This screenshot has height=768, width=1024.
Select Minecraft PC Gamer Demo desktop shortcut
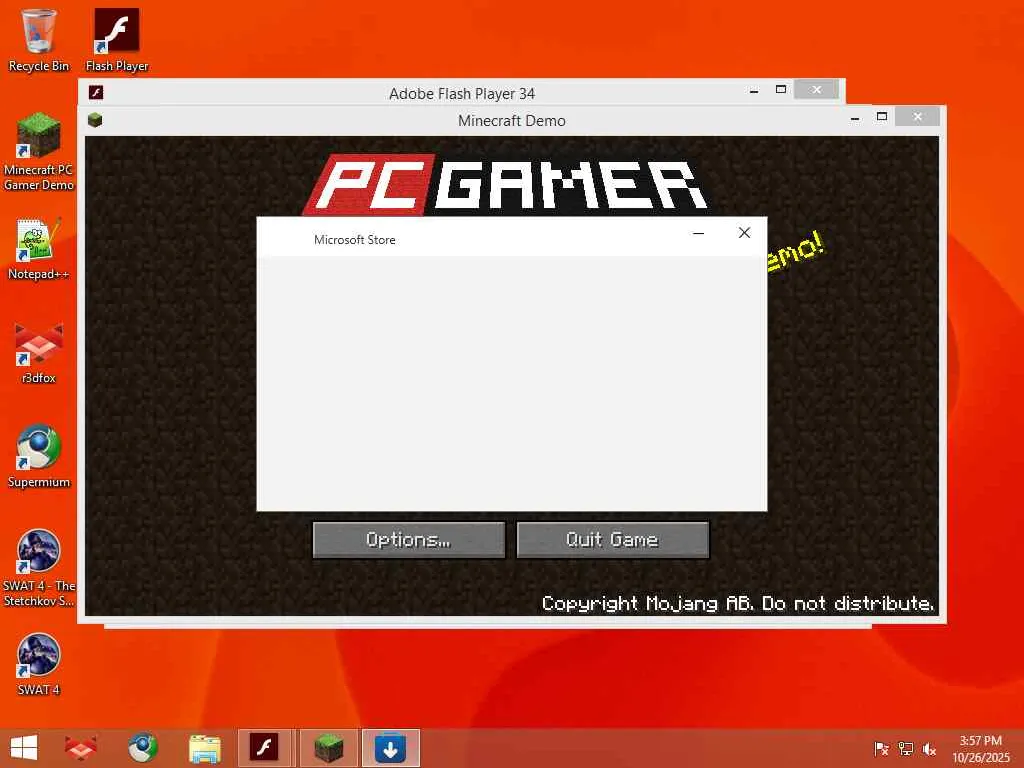click(39, 152)
